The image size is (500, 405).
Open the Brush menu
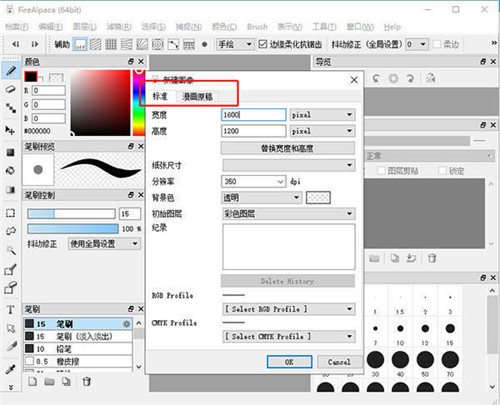[x=257, y=27]
